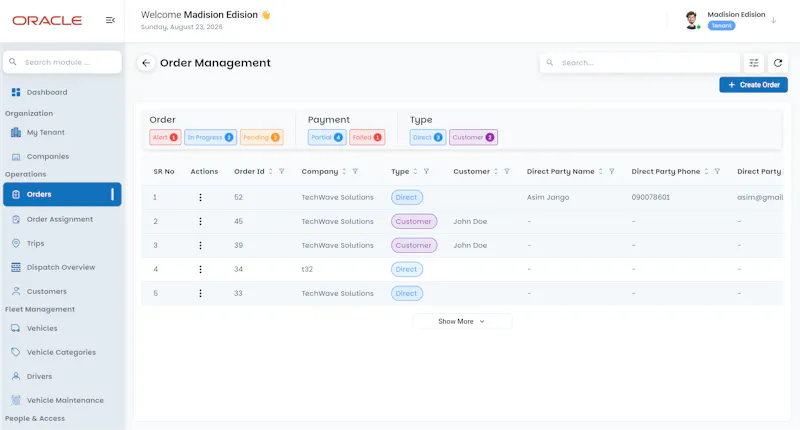Sort by Direct Party Name
This screenshot has height=430, width=800.
tap(600, 171)
